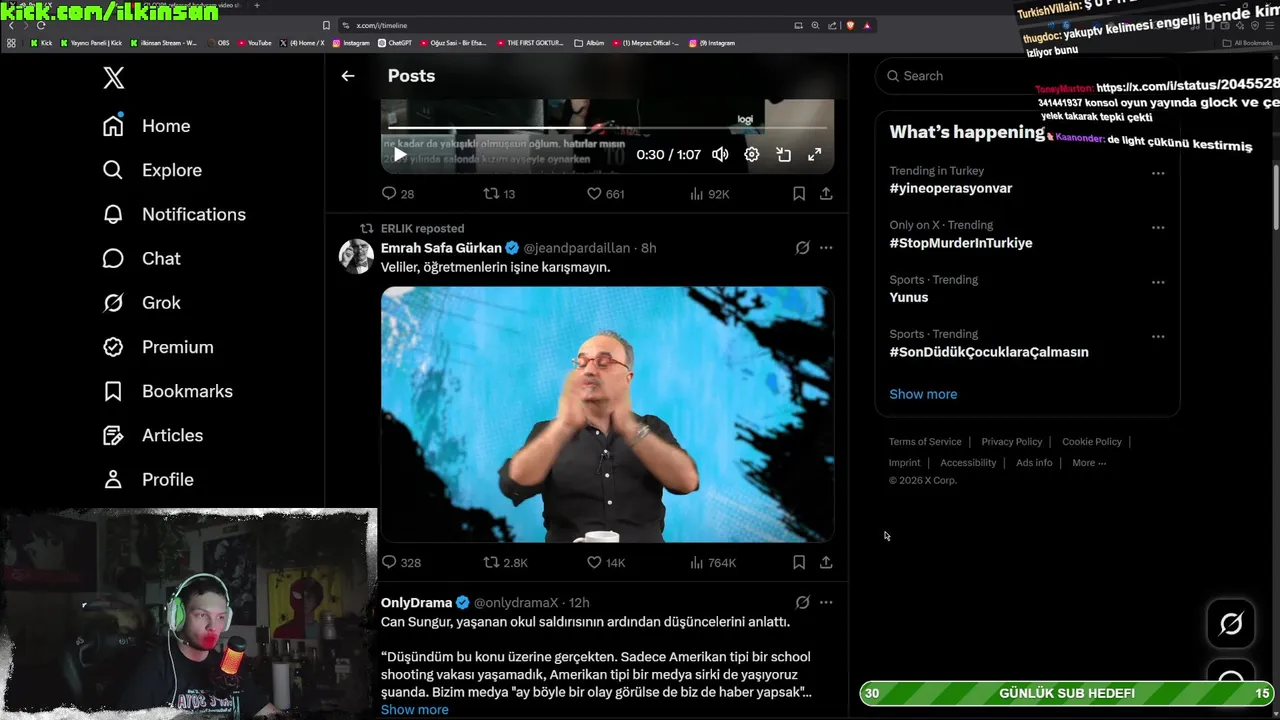Repost the post with 2.8K reposts
1280x720 pixels.
pos(505,563)
